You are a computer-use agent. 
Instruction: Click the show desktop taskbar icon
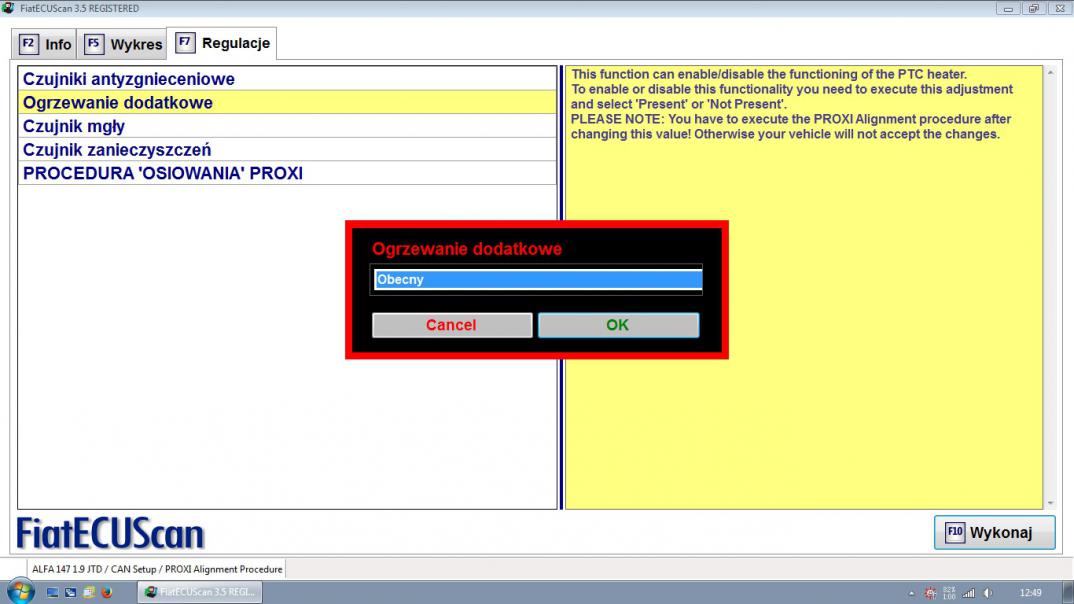pyautogui.click(x=52, y=592)
